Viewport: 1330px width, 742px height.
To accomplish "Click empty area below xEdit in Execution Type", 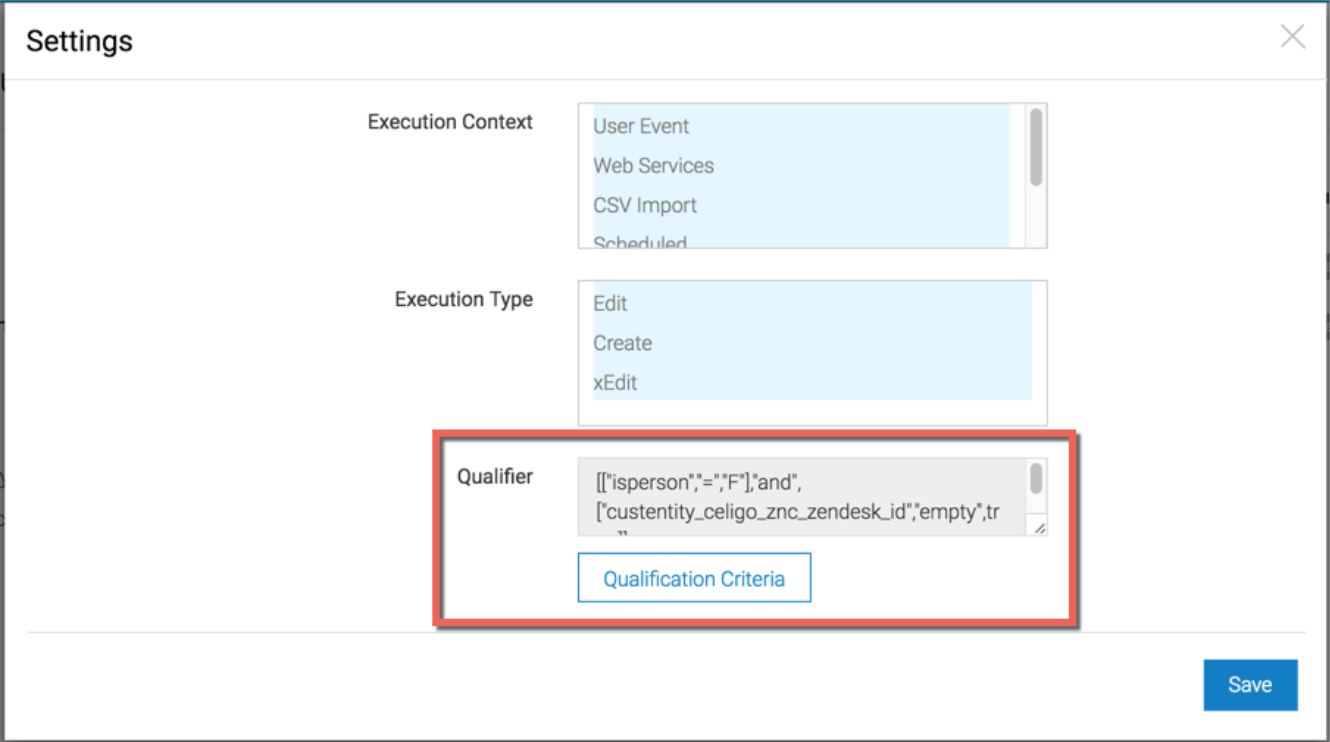I will [x=812, y=412].
